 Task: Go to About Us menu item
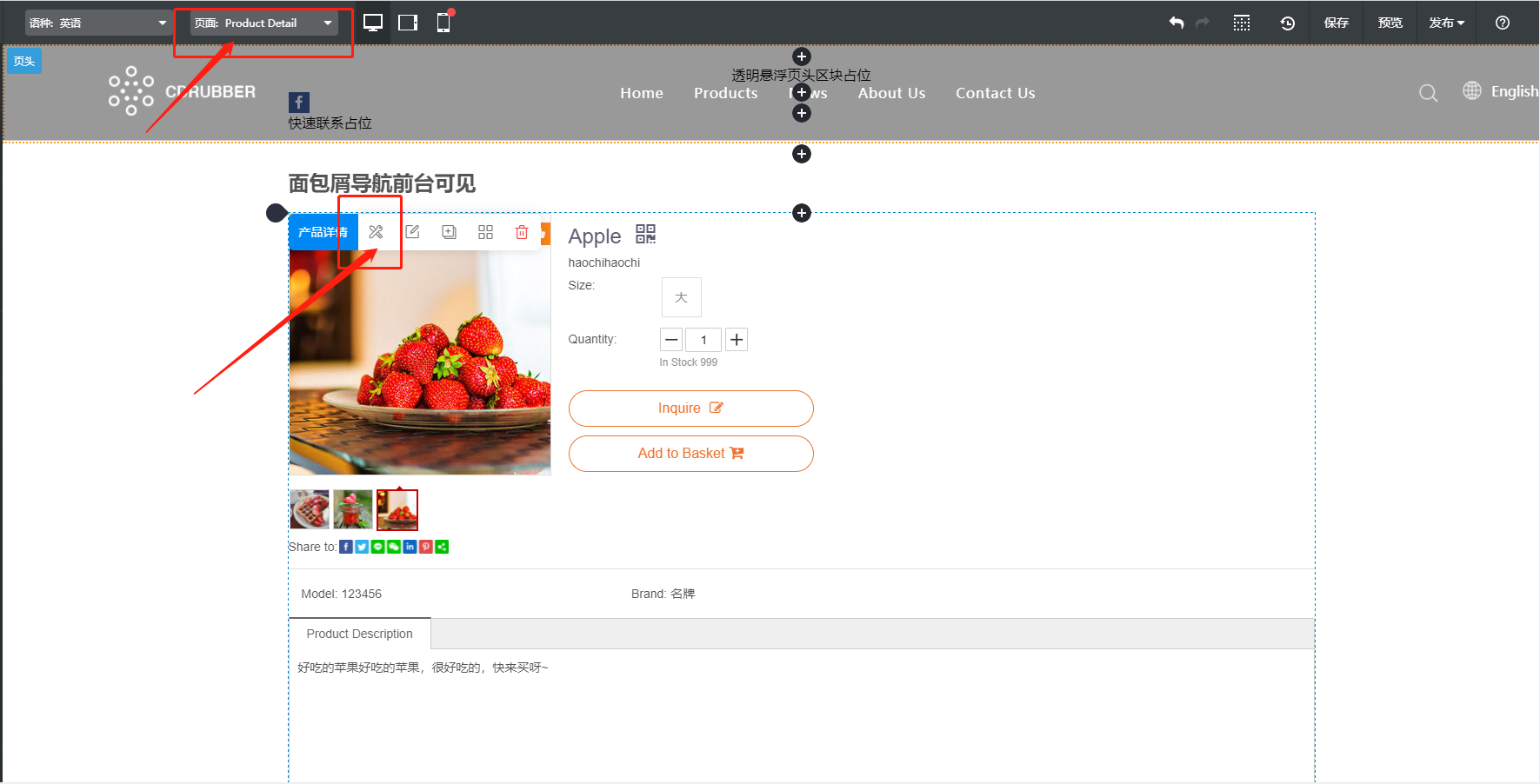pos(891,93)
